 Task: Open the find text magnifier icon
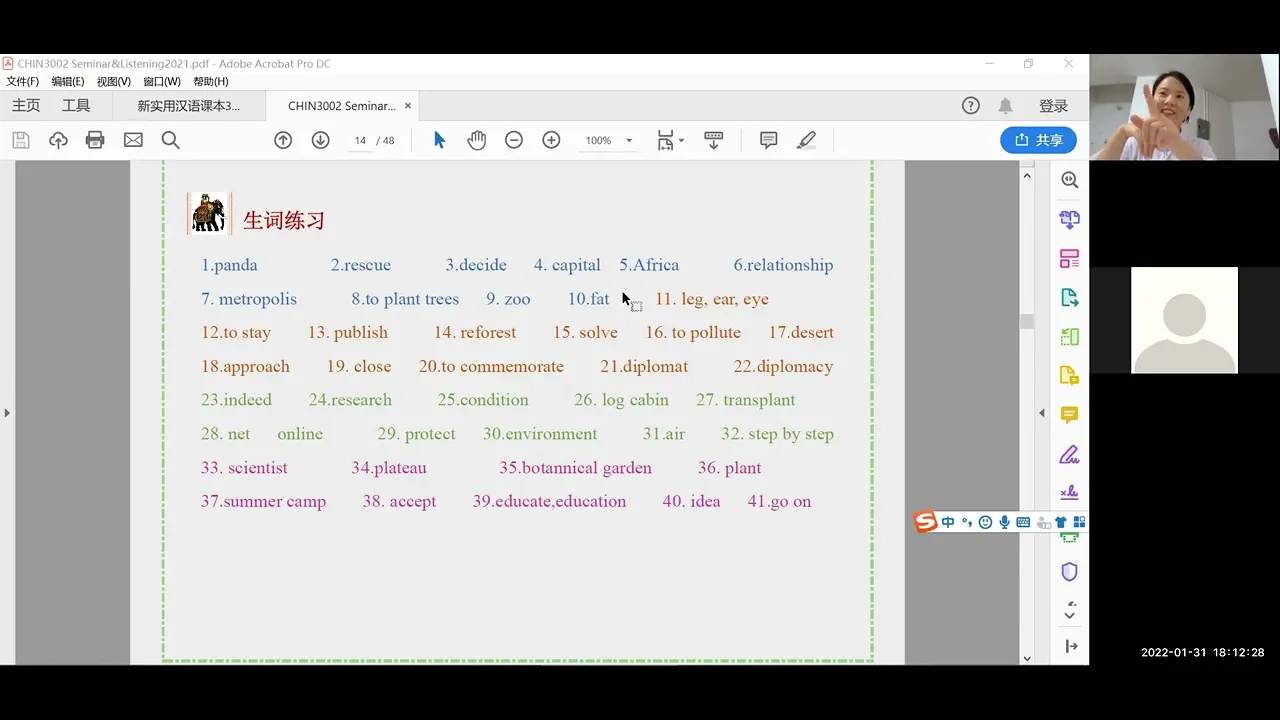pos(171,140)
